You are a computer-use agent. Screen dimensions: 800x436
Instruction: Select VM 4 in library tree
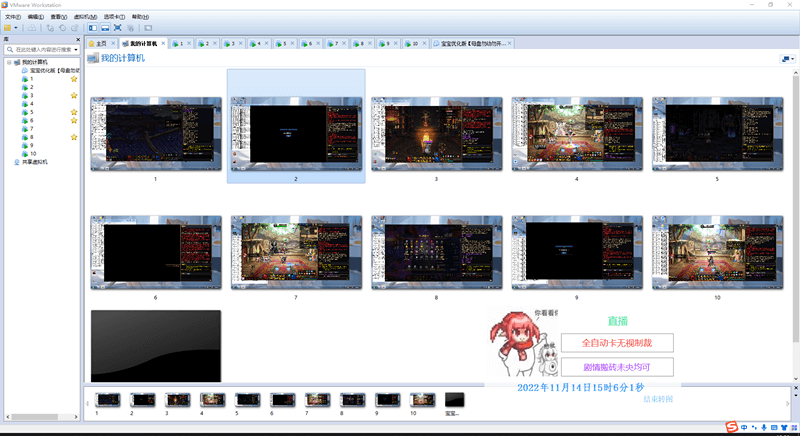point(28,104)
